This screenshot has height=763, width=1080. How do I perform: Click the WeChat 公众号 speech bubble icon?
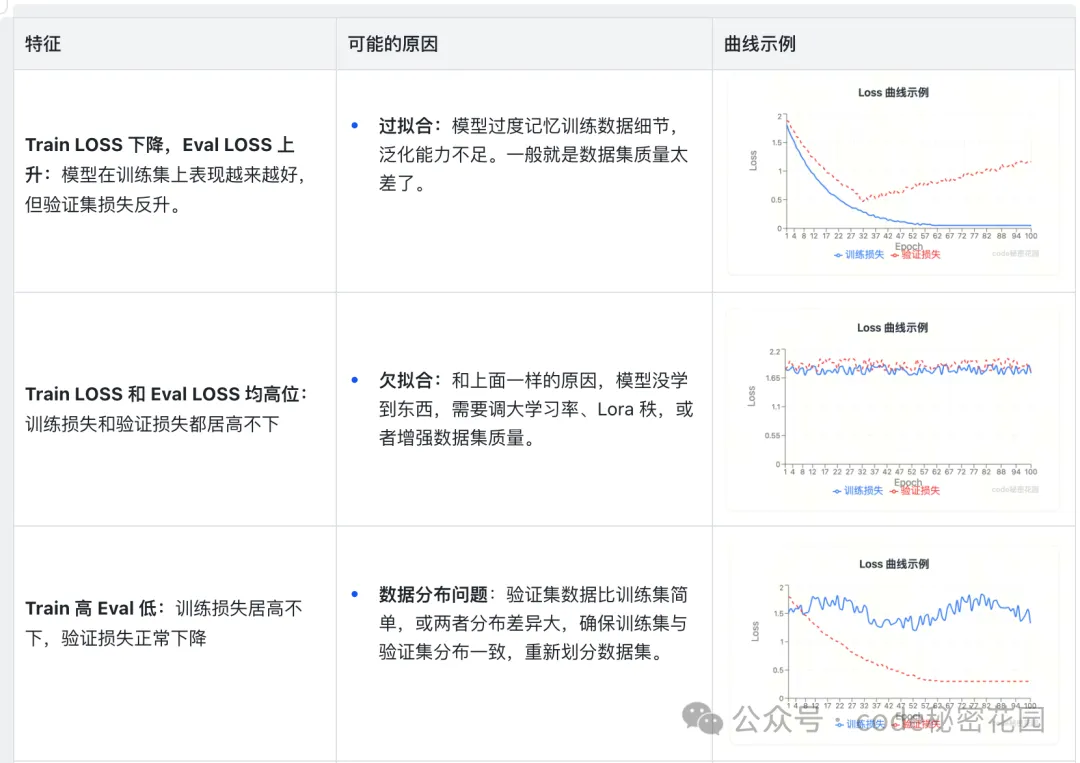tap(701, 718)
